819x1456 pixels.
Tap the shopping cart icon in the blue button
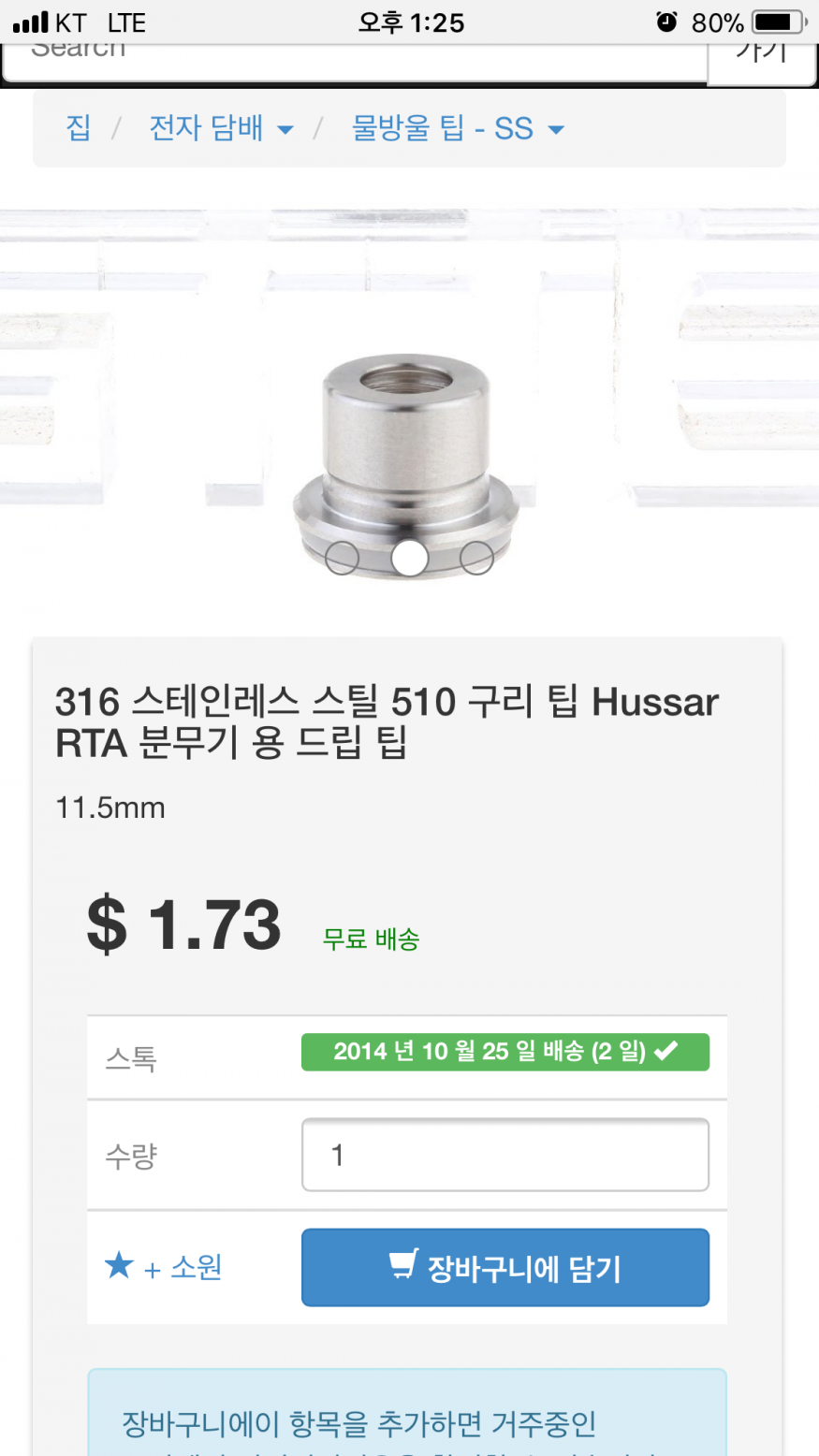point(403,1264)
